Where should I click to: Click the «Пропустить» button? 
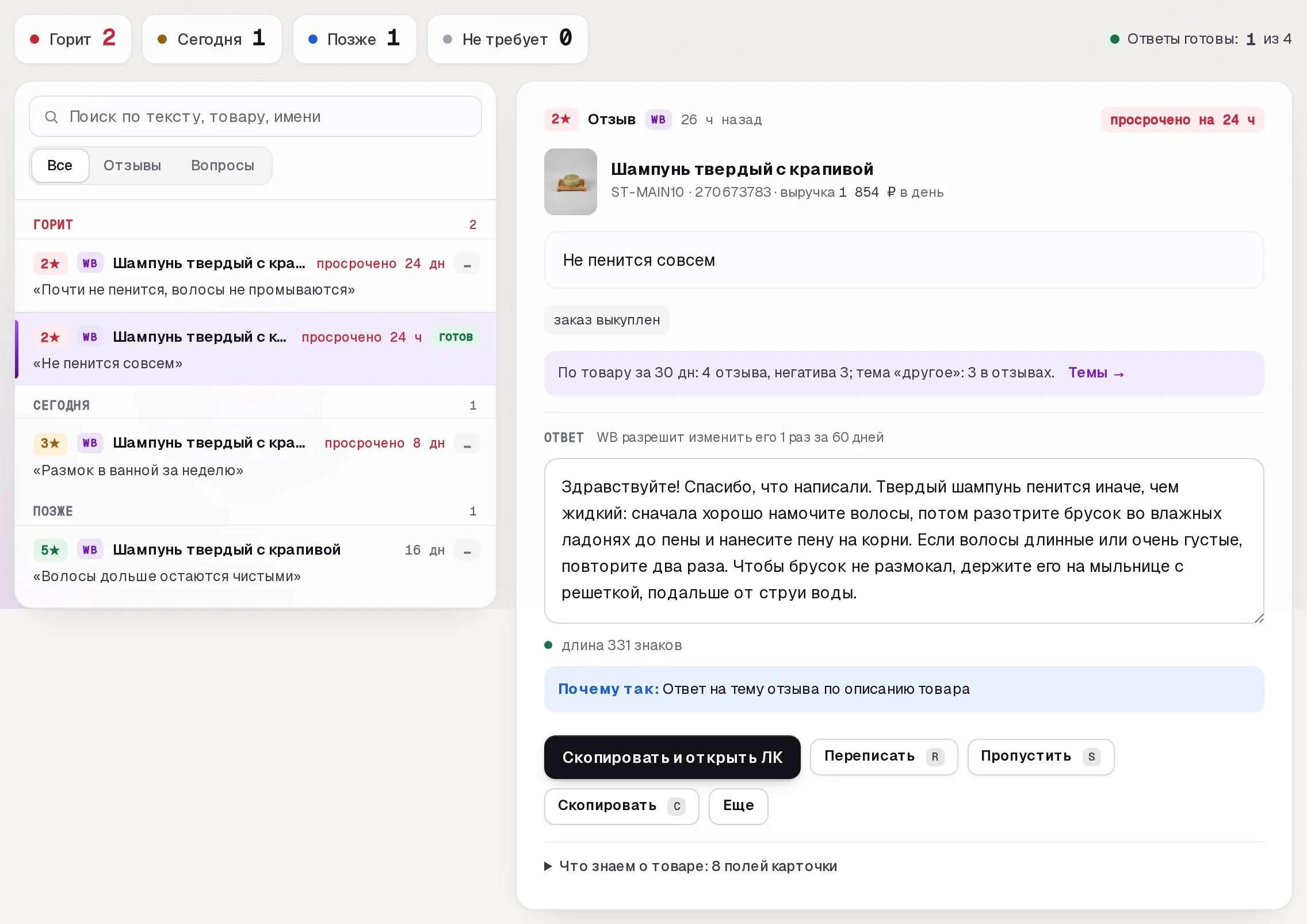click(x=1041, y=757)
